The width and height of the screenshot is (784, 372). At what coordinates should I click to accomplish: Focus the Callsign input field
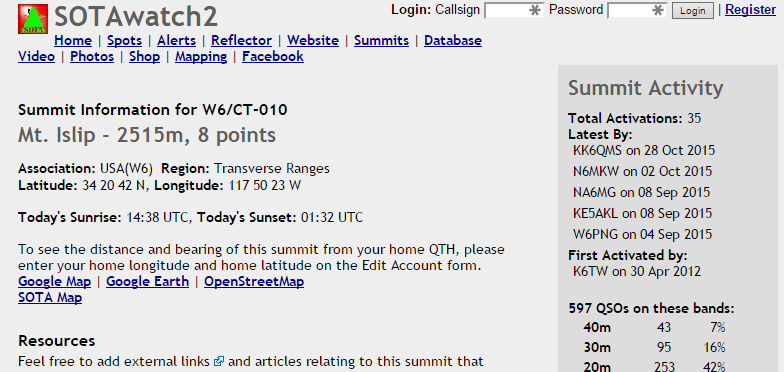coord(514,10)
